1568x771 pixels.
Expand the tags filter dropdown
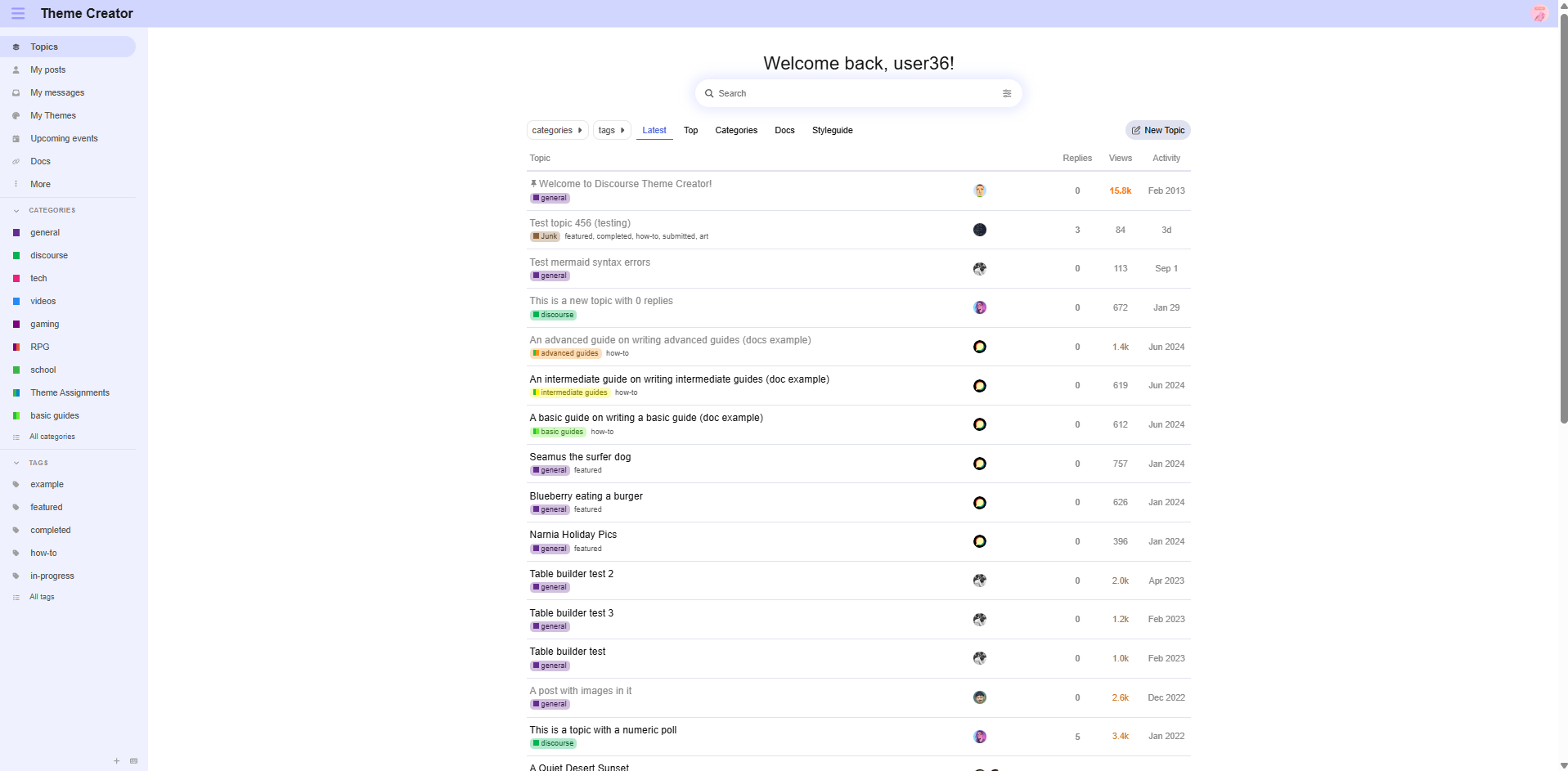click(x=611, y=131)
